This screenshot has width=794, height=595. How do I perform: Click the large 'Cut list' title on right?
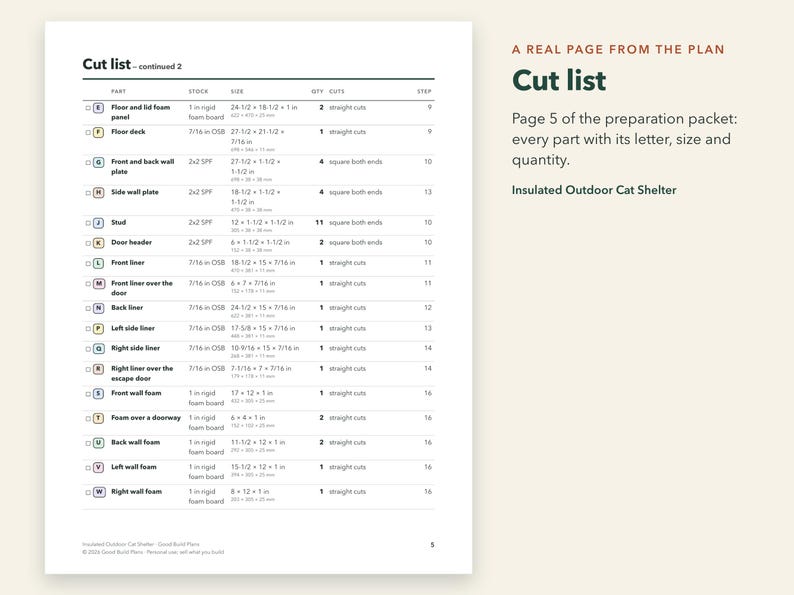click(559, 81)
